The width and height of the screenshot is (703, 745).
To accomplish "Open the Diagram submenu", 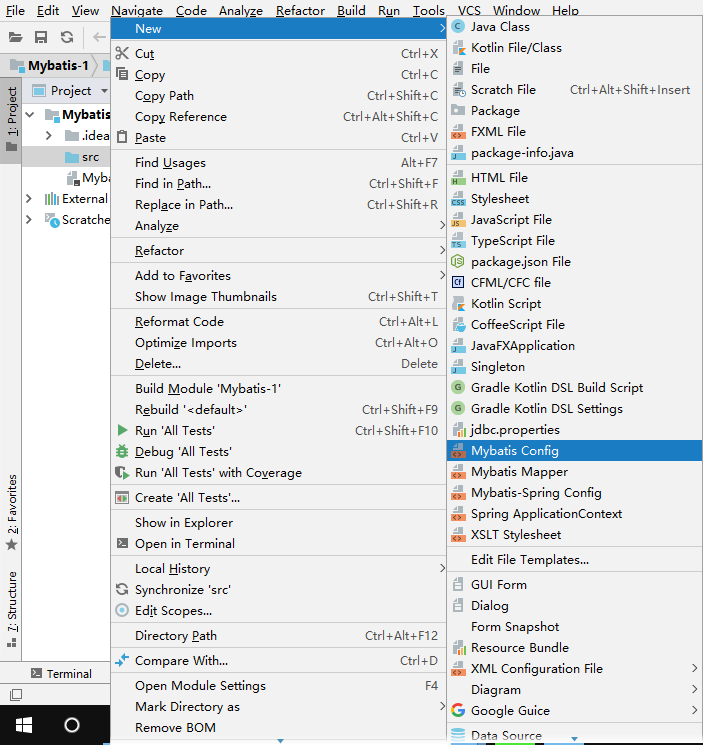I will [x=575, y=689].
